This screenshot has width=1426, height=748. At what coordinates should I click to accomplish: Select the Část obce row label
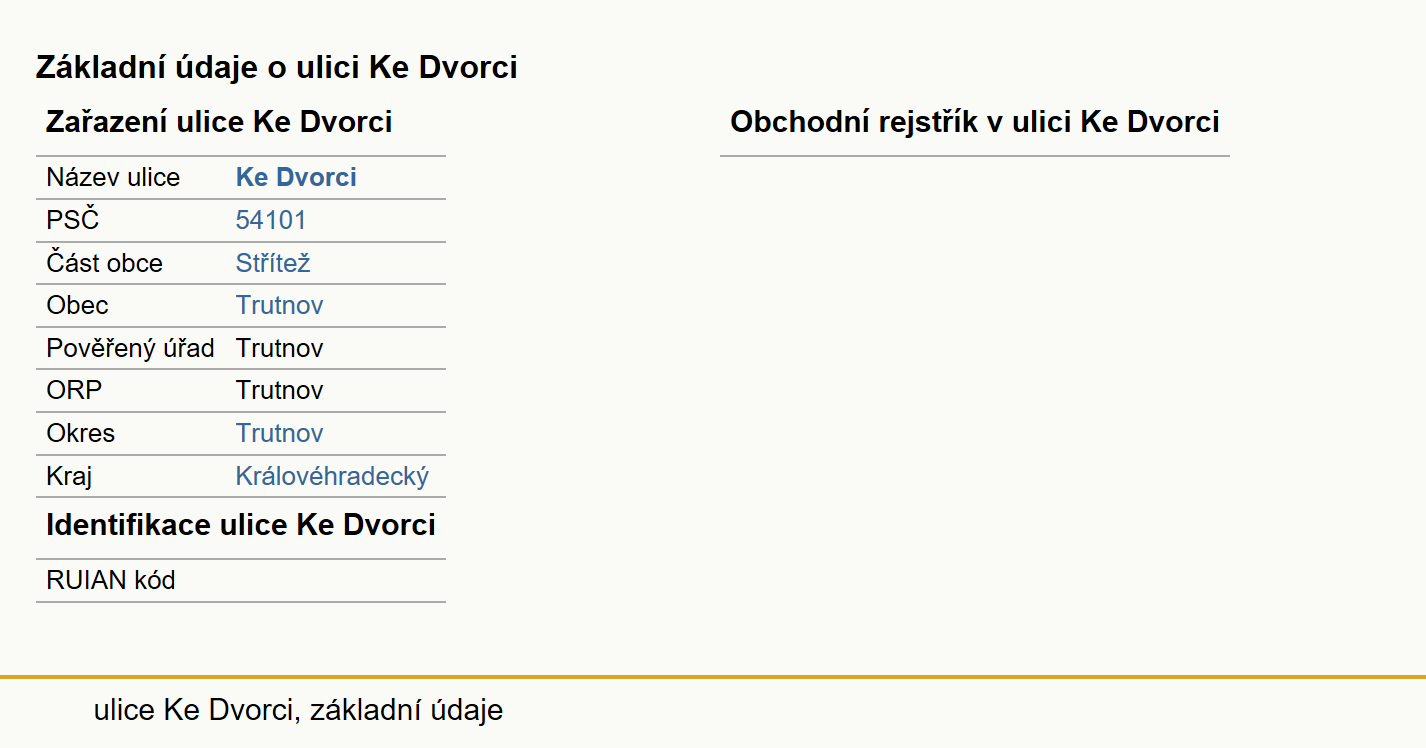(x=104, y=263)
